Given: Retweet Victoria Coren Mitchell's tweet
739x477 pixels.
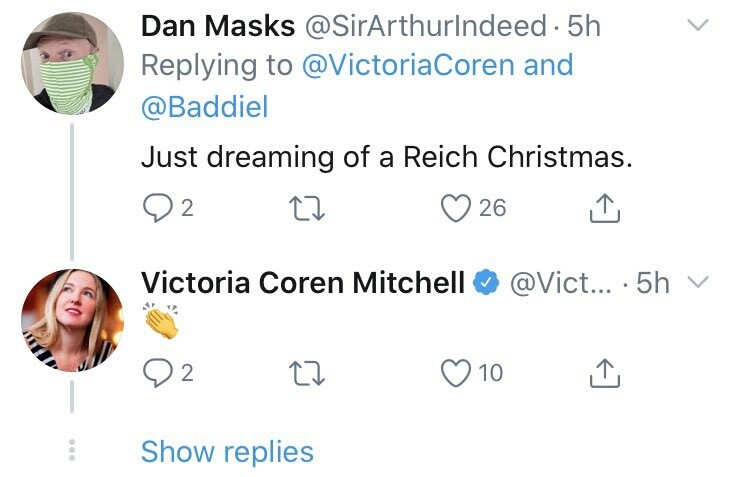Looking at the screenshot, I should coord(301,373).
